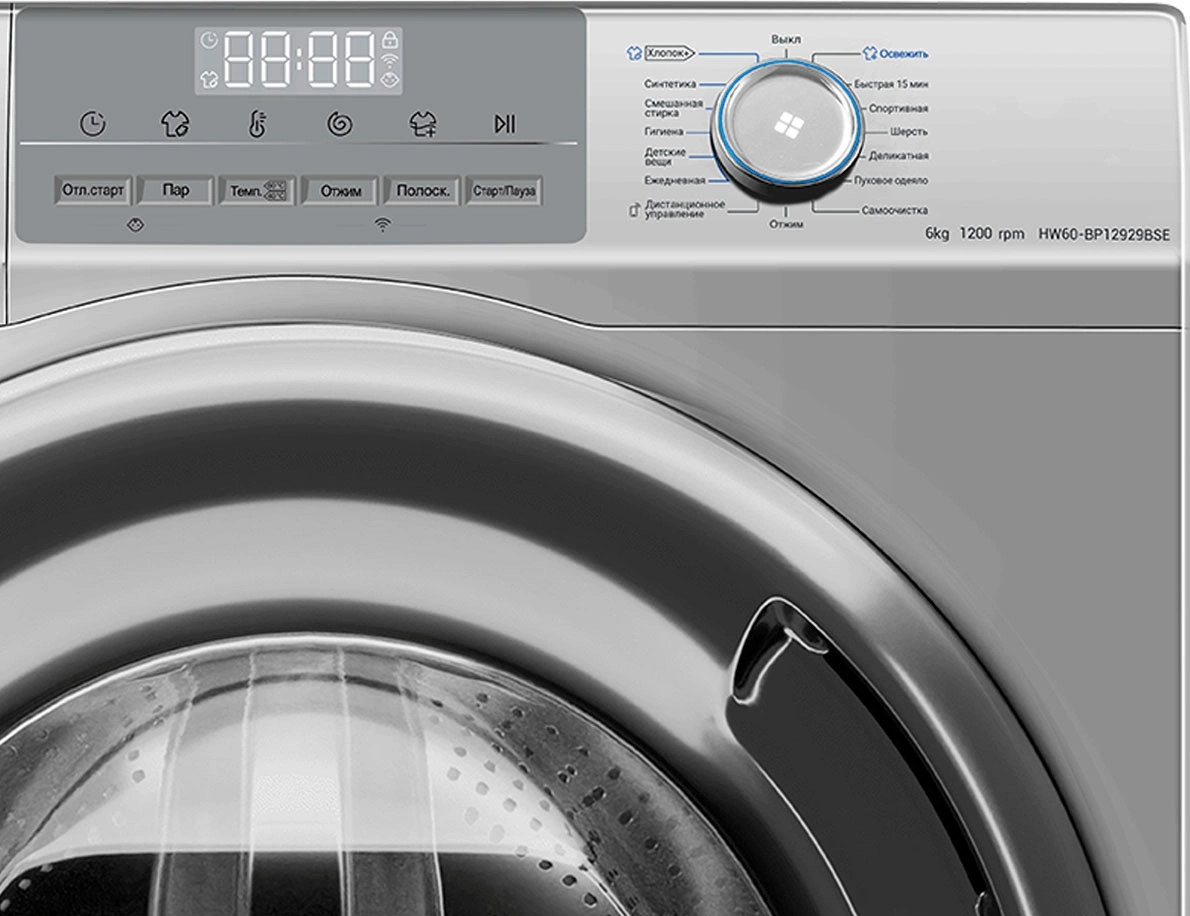Tap the steam shirt icon
Image resolution: width=1190 pixels, height=916 pixels.
coord(175,124)
